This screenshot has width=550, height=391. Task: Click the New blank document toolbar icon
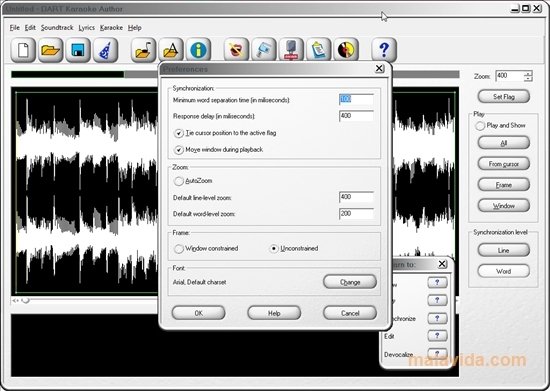pyautogui.click(x=23, y=50)
